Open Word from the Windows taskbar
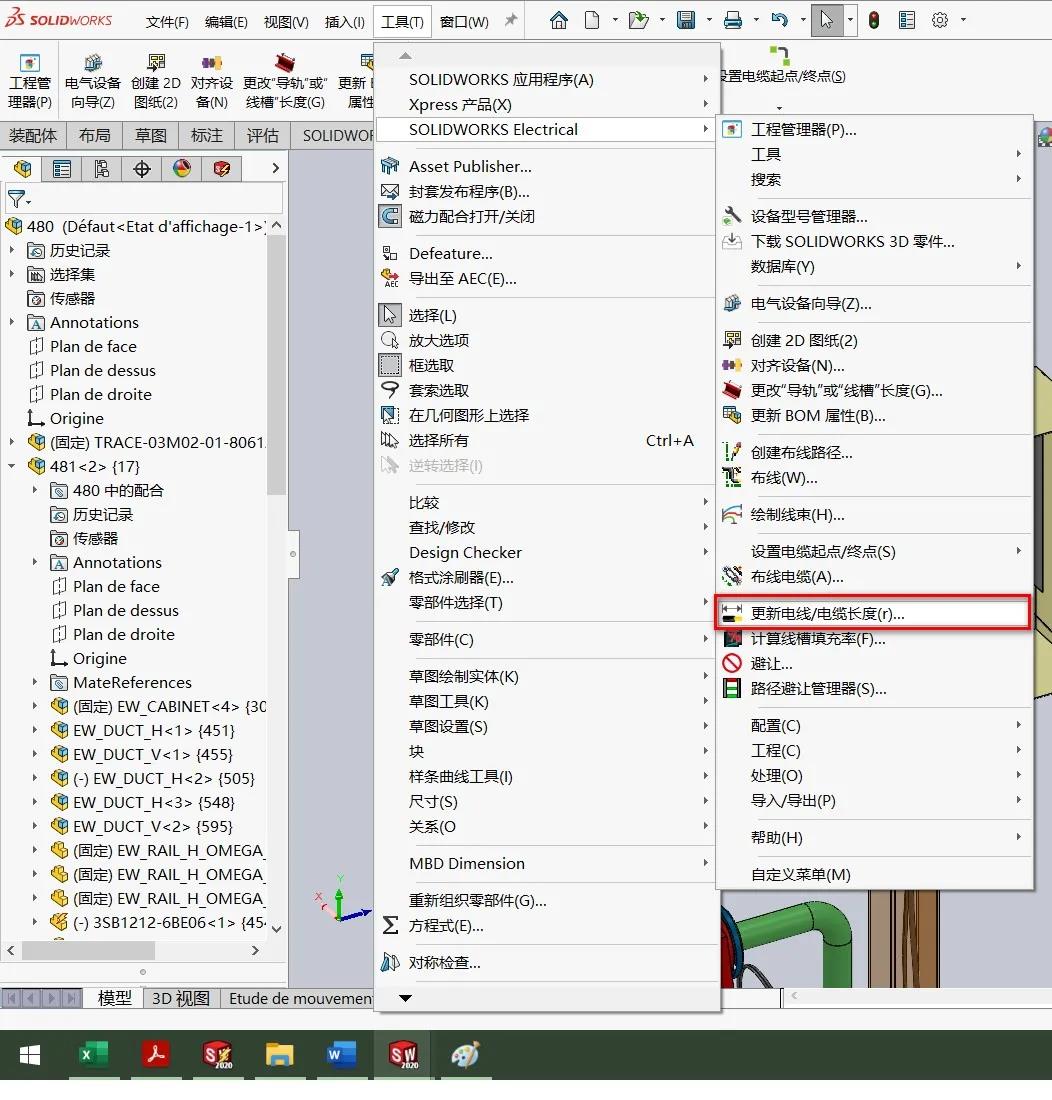 342,1054
